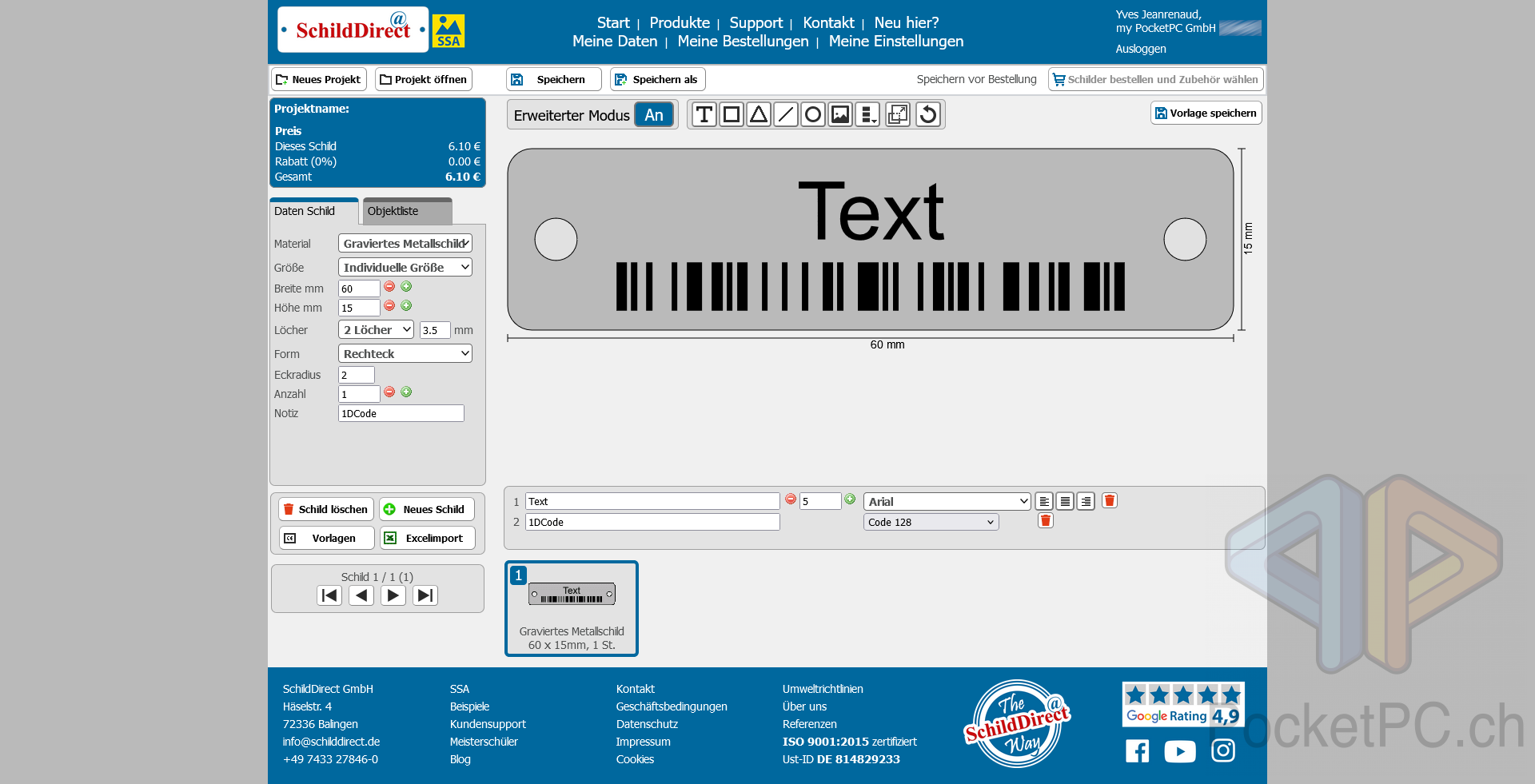Image resolution: width=1535 pixels, height=784 pixels.
Task: Decrease Breite mm with red minus
Action: pos(389,286)
